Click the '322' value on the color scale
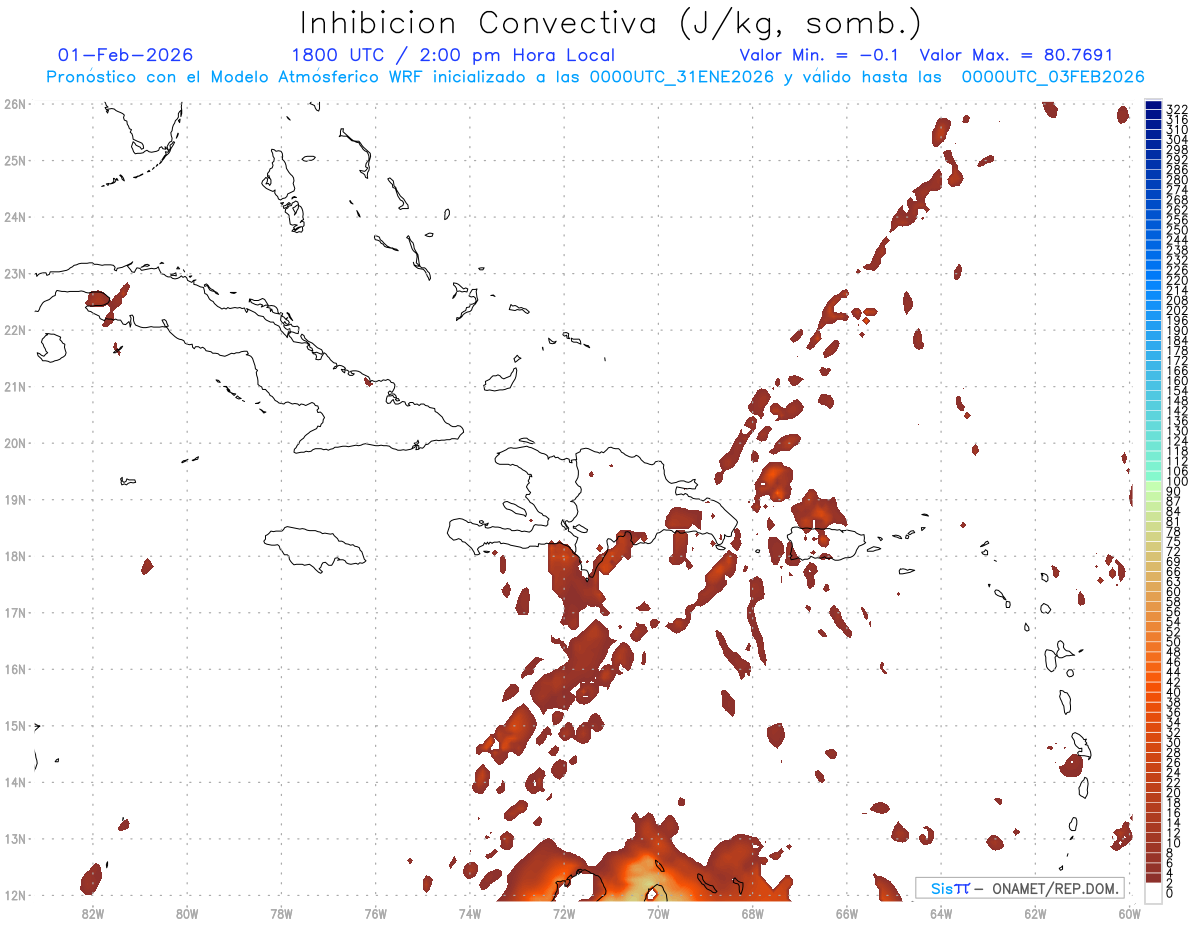1200x927 pixels. 1177,109
